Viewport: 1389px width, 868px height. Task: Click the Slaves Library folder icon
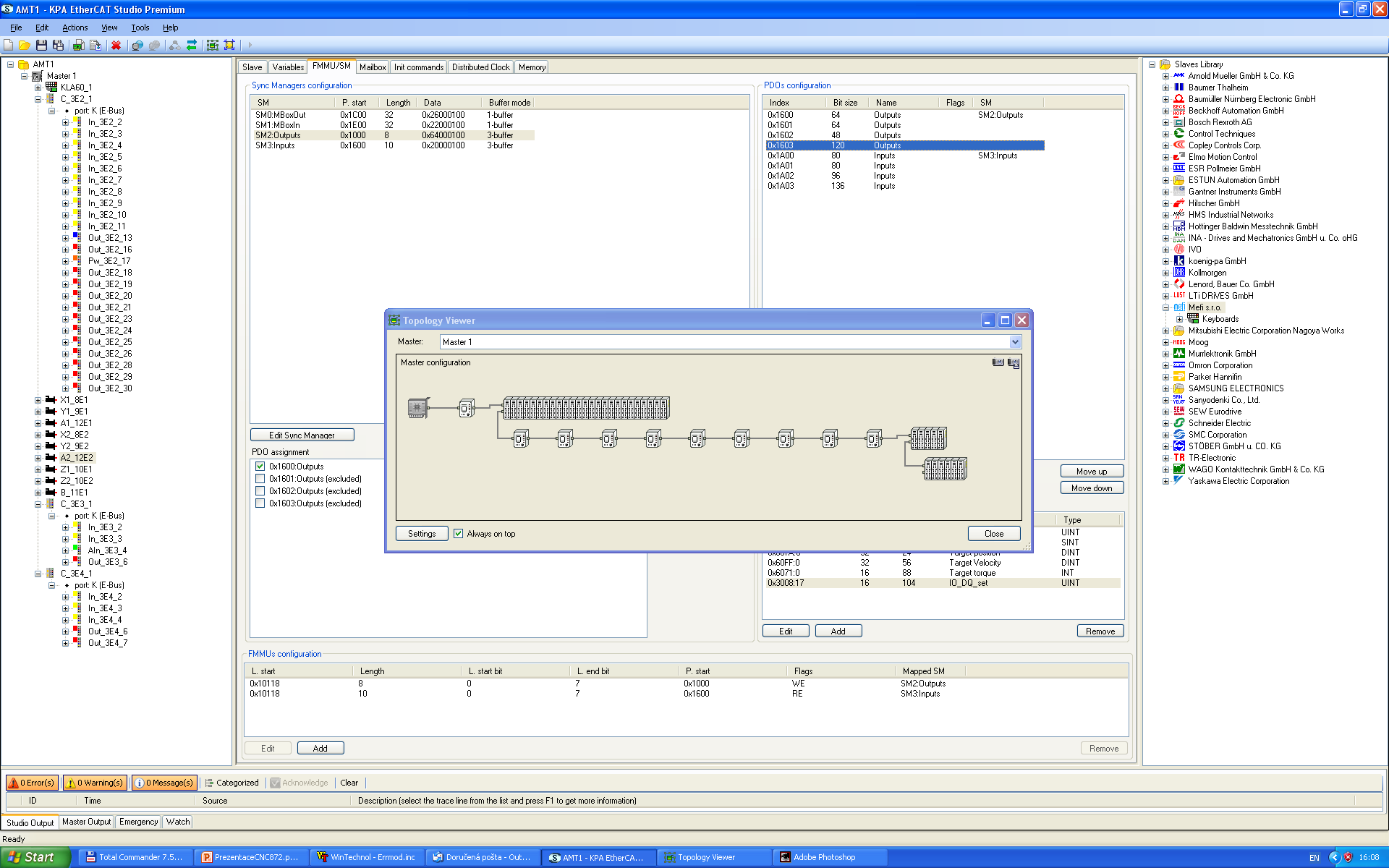click(x=1165, y=64)
